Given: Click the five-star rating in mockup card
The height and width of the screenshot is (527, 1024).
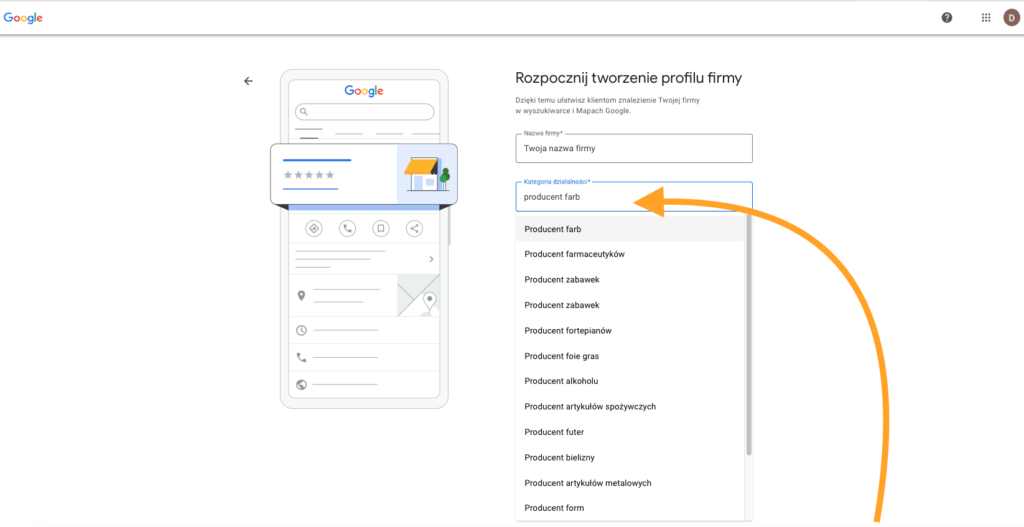Looking at the screenshot, I should click(309, 175).
